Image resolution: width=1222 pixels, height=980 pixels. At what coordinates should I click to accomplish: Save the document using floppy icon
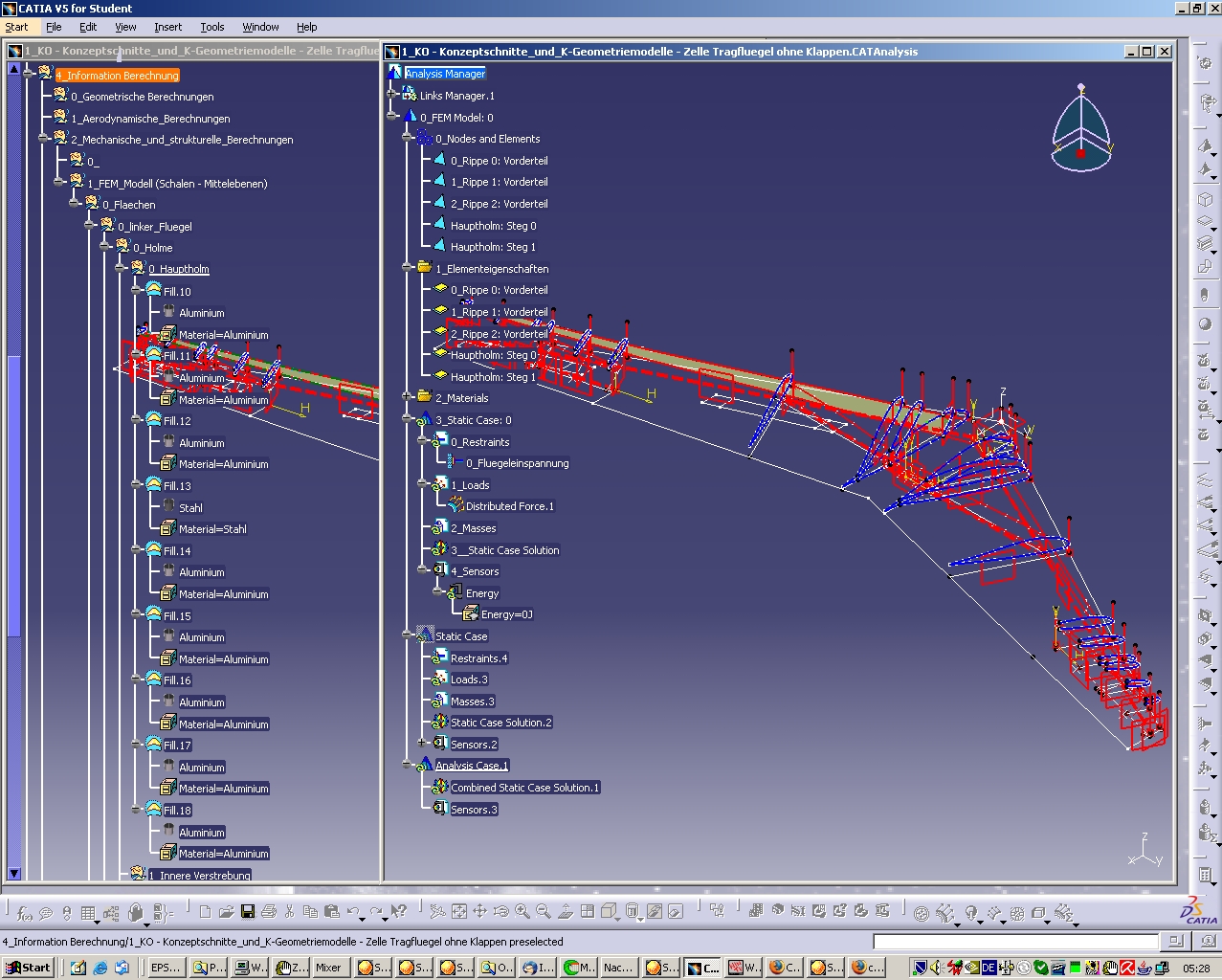[247, 912]
